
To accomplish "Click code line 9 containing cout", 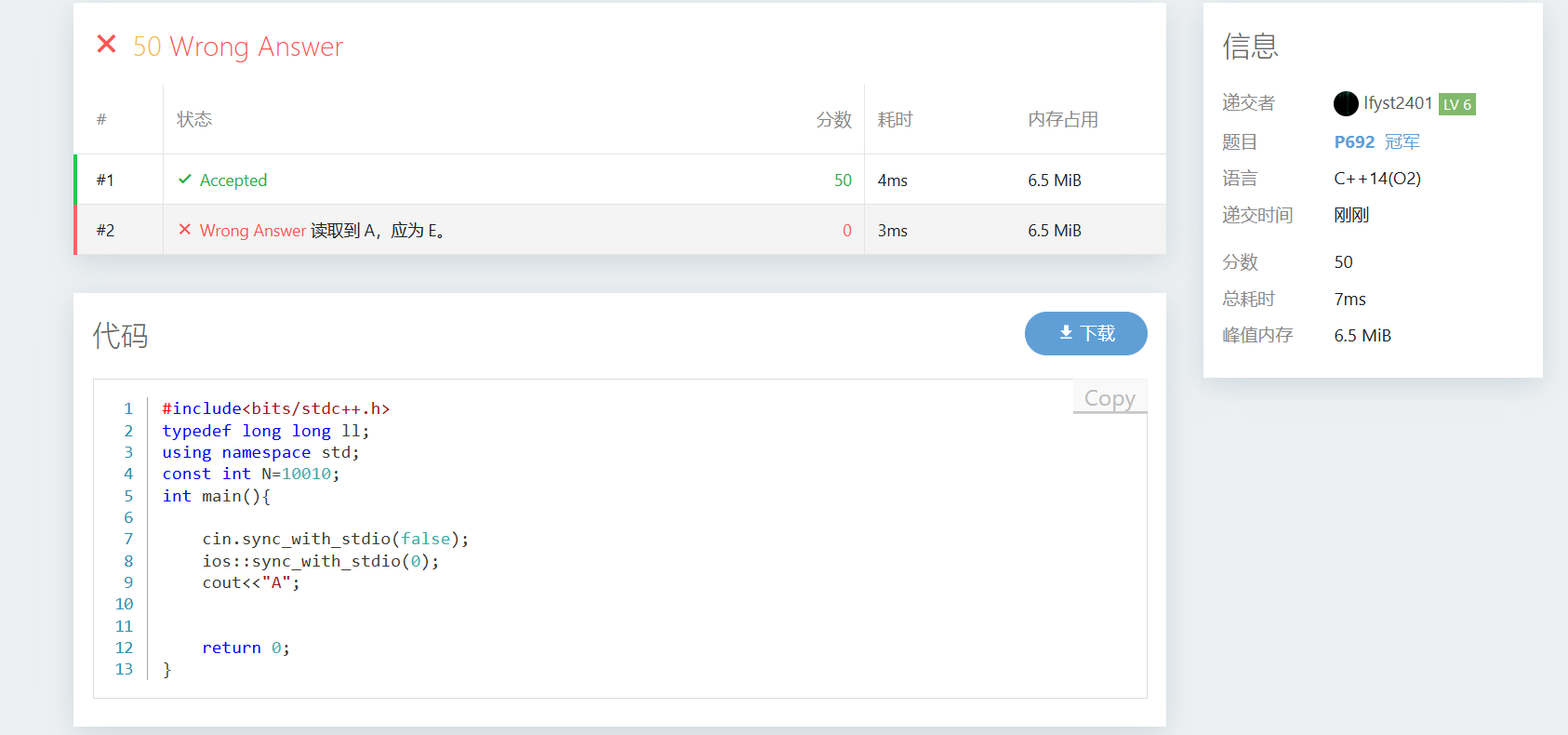I will pos(251,582).
